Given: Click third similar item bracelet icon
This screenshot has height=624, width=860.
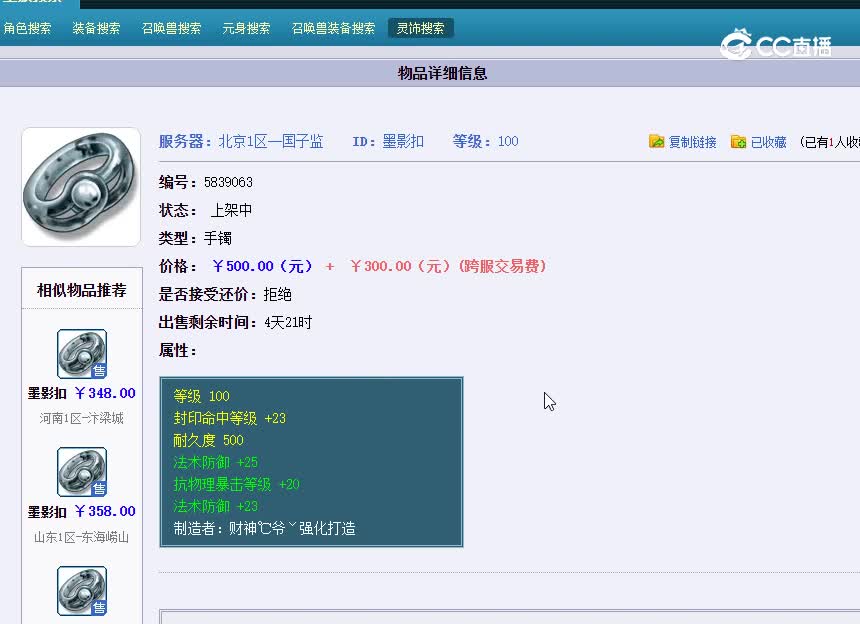Looking at the screenshot, I should [82, 590].
